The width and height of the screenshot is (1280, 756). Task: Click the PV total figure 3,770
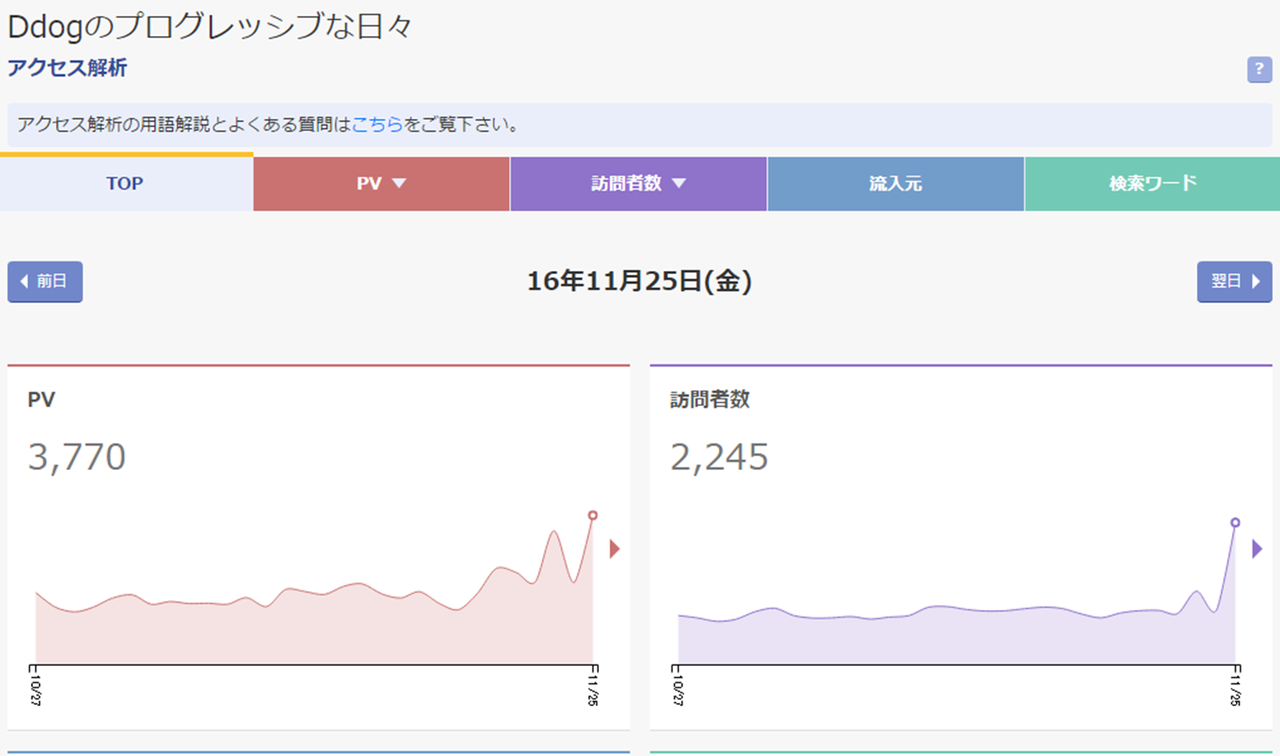click(x=74, y=455)
